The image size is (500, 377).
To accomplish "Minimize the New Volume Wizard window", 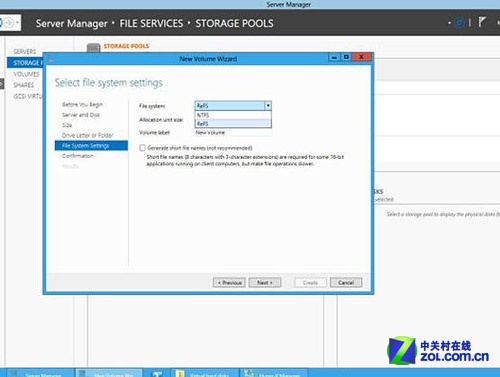I will pyautogui.click(x=334, y=57).
